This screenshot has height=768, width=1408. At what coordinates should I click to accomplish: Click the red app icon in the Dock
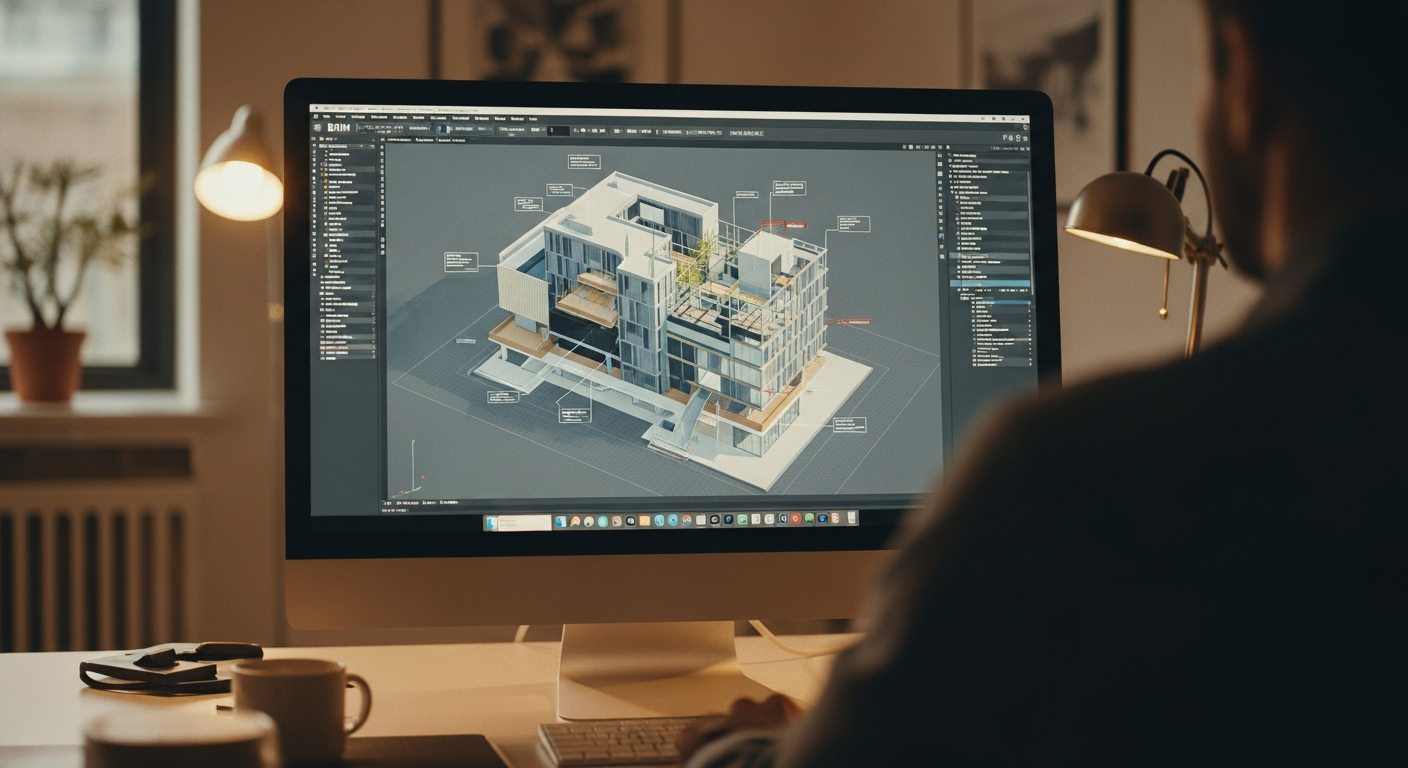795,519
